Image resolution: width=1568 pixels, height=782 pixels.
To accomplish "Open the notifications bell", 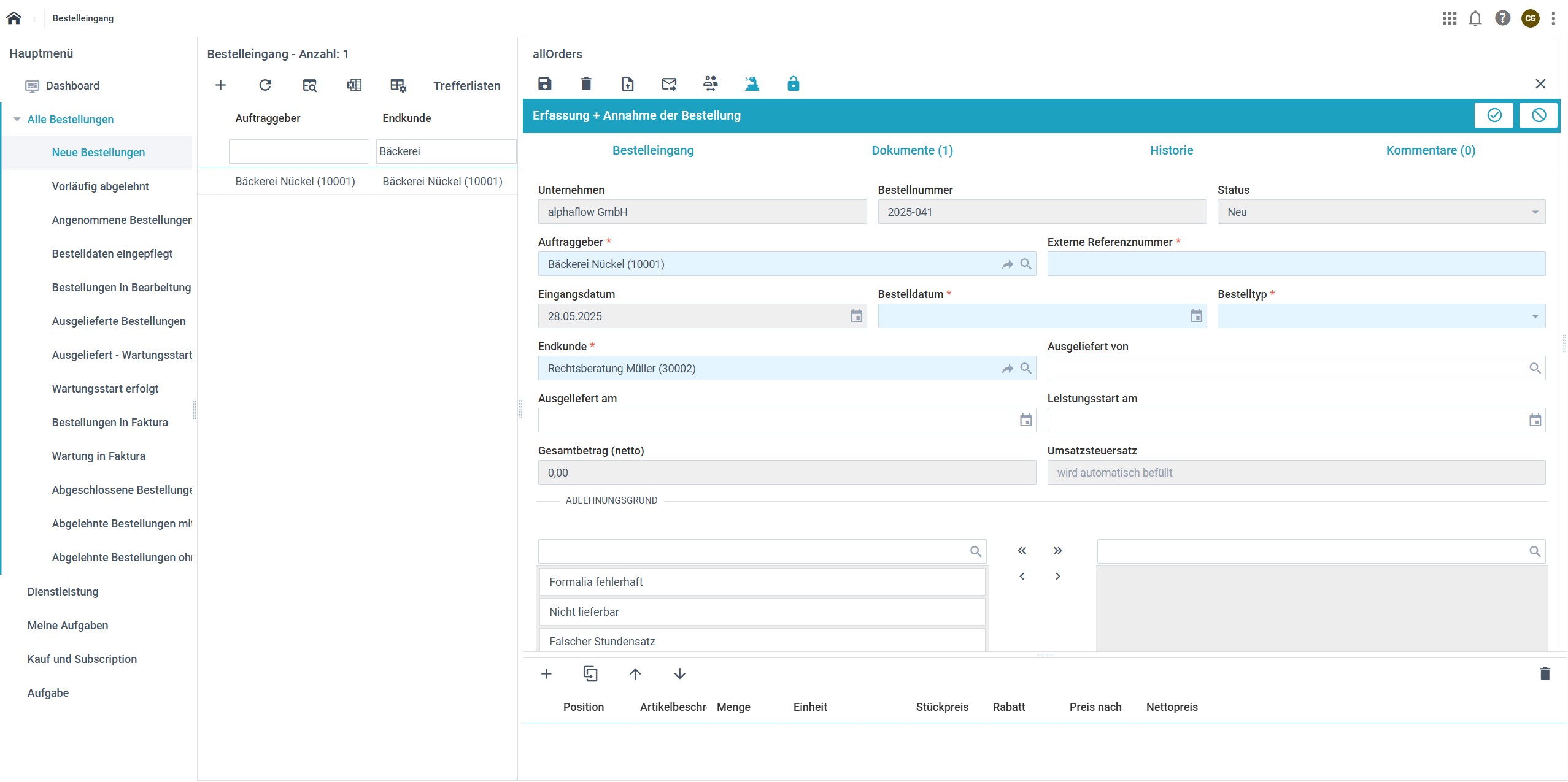I will point(1475,18).
